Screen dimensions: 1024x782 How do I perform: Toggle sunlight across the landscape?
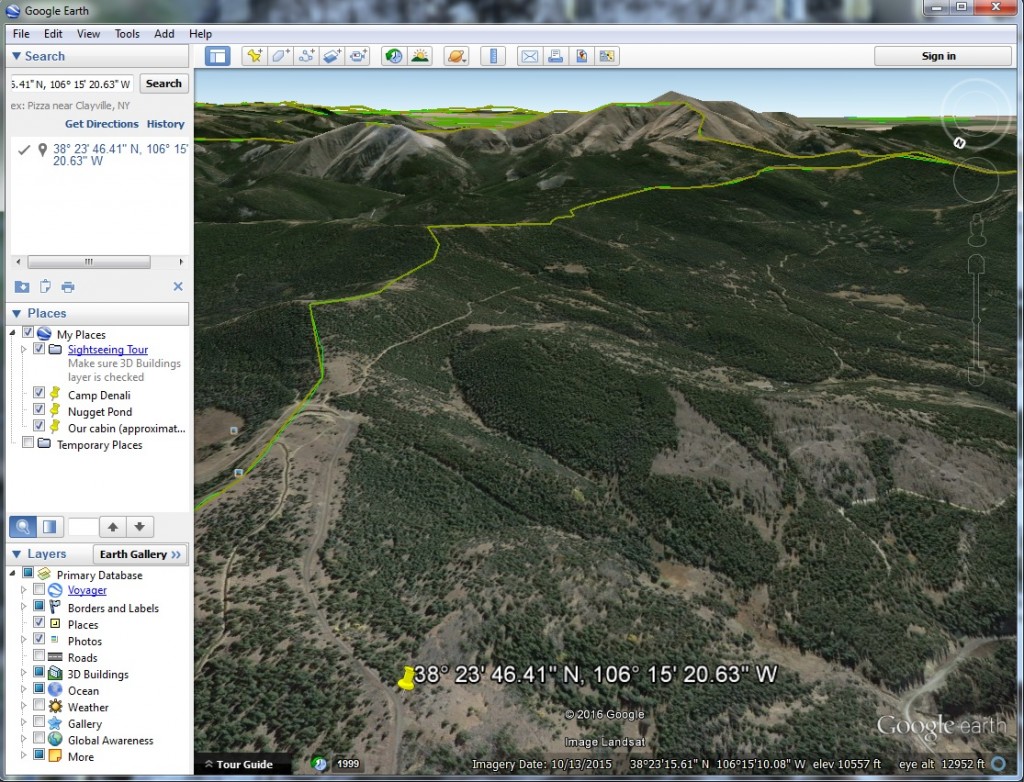tap(420, 56)
